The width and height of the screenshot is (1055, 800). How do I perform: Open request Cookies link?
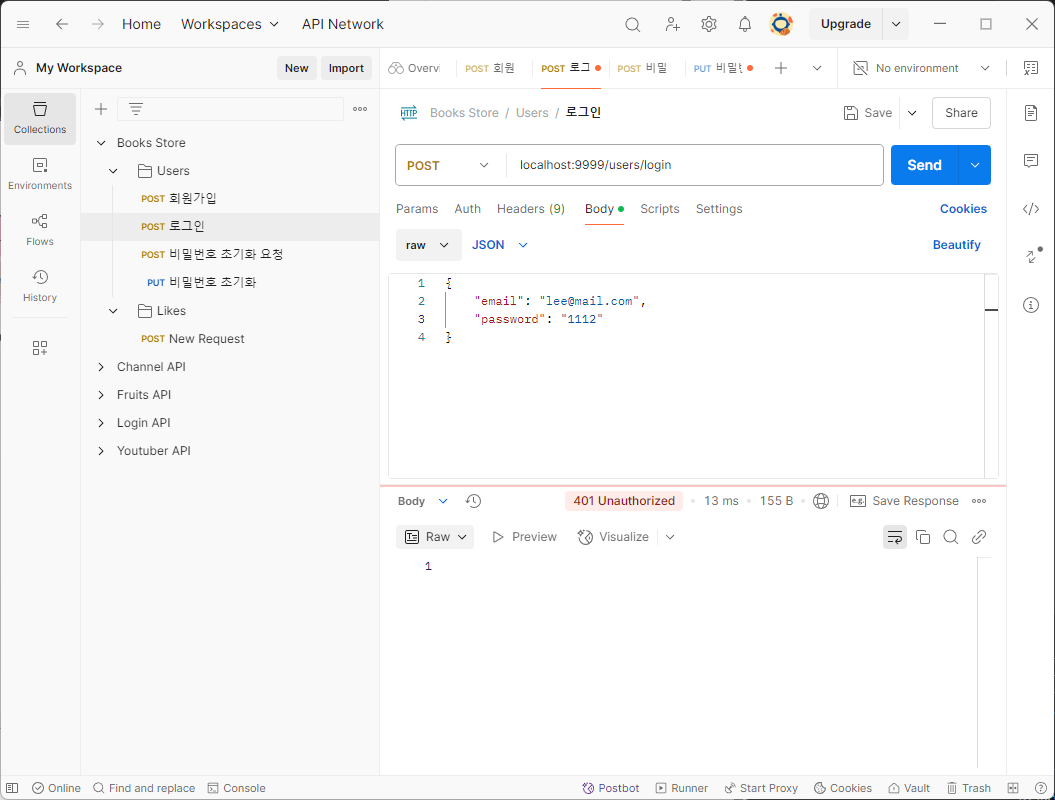point(963,209)
